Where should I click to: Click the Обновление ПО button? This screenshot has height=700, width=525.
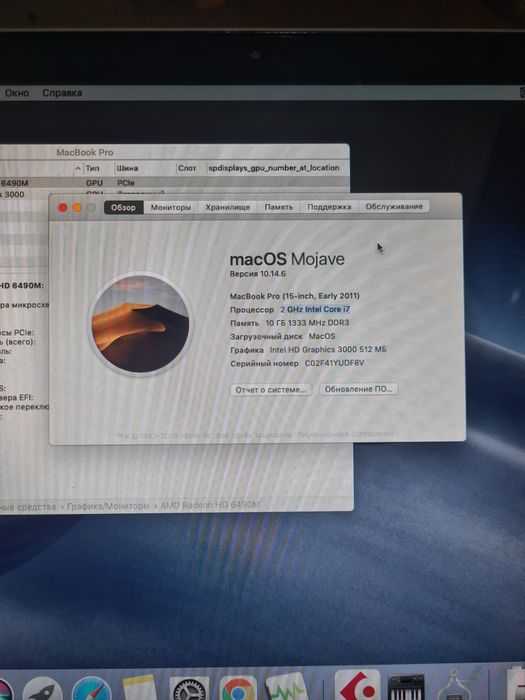358,389
